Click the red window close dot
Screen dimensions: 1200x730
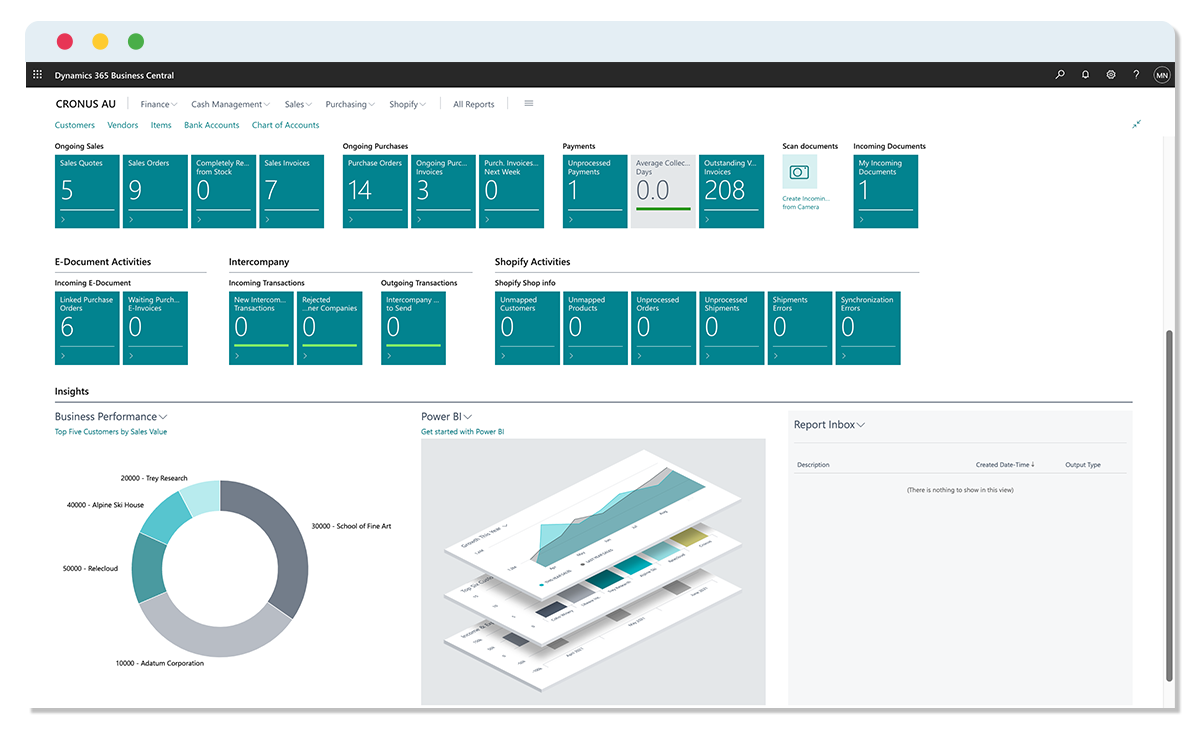[x=65, y=41]
